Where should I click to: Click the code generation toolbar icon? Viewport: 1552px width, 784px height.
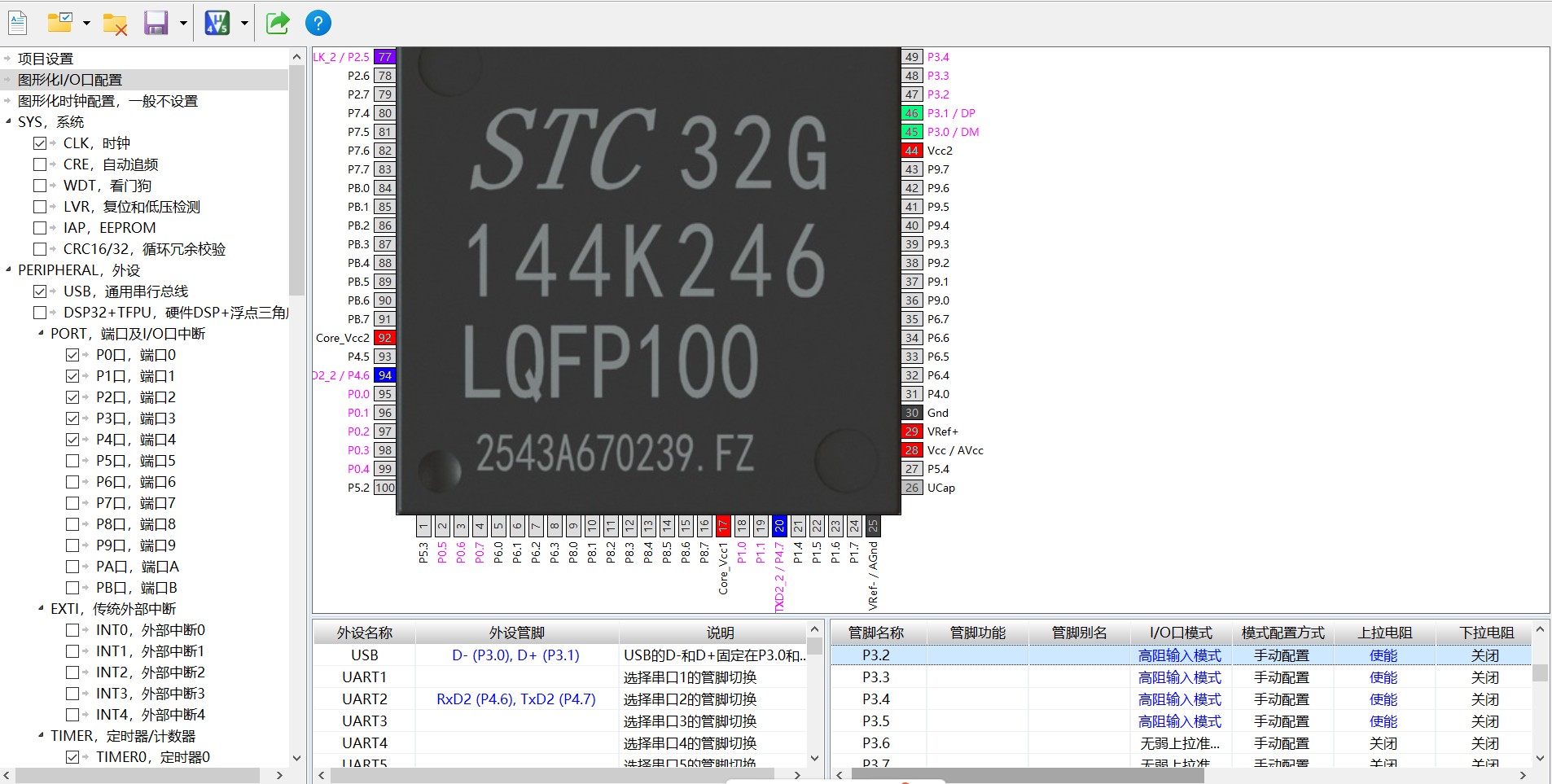tap(217, 23)
